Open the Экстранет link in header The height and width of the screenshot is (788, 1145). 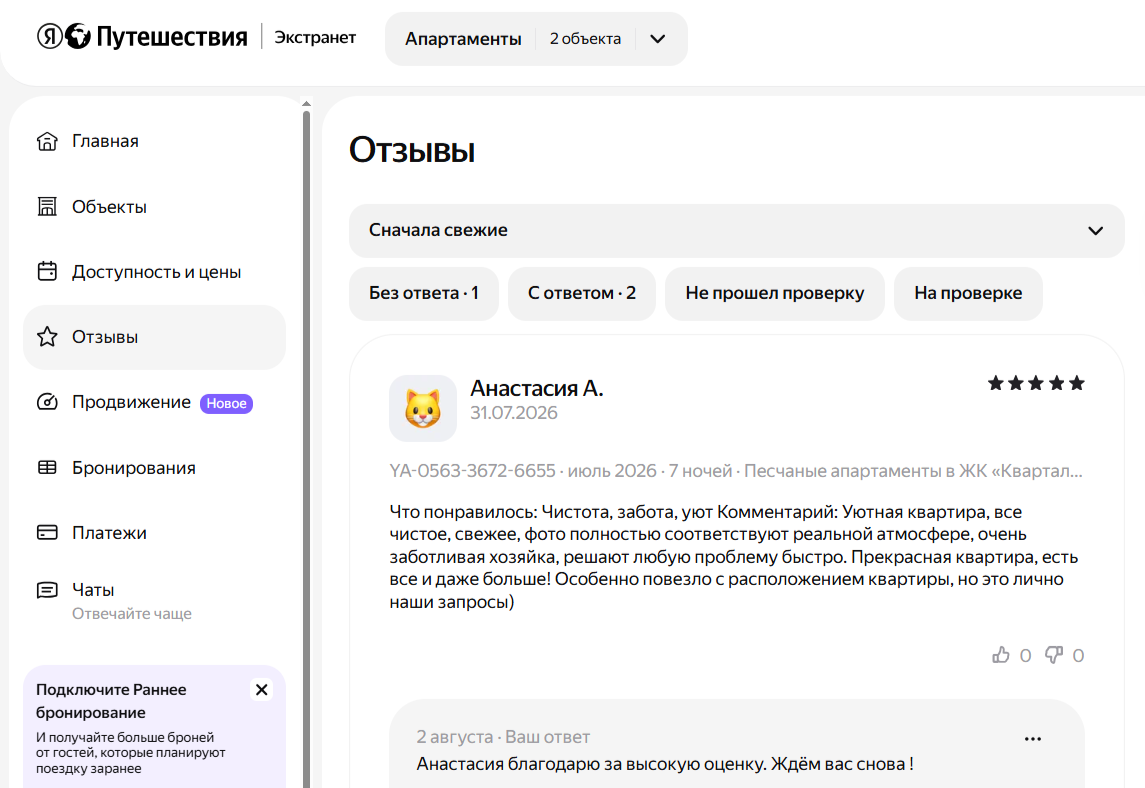[x=315, y=37]
